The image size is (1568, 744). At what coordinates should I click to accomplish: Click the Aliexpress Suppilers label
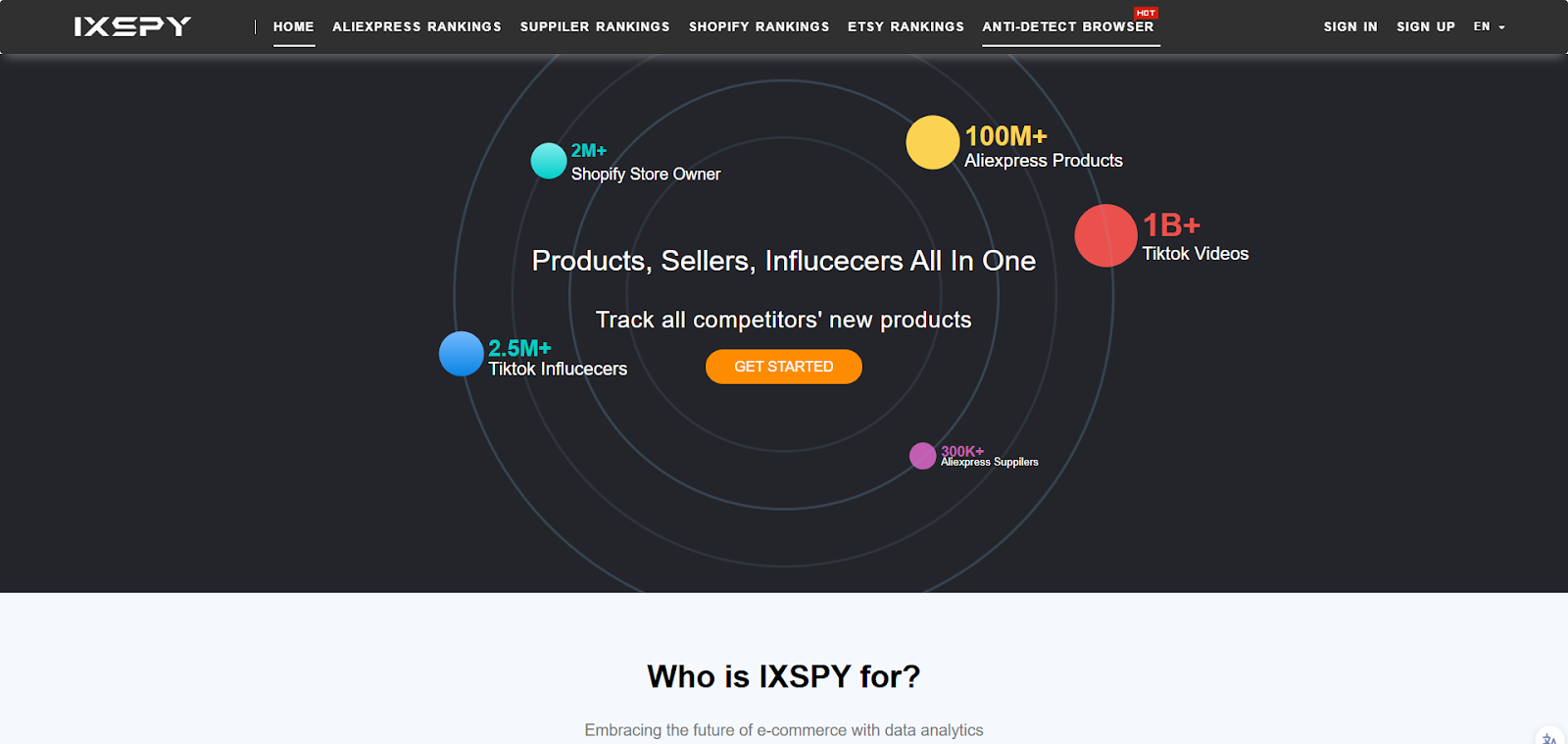pos(990,462)
